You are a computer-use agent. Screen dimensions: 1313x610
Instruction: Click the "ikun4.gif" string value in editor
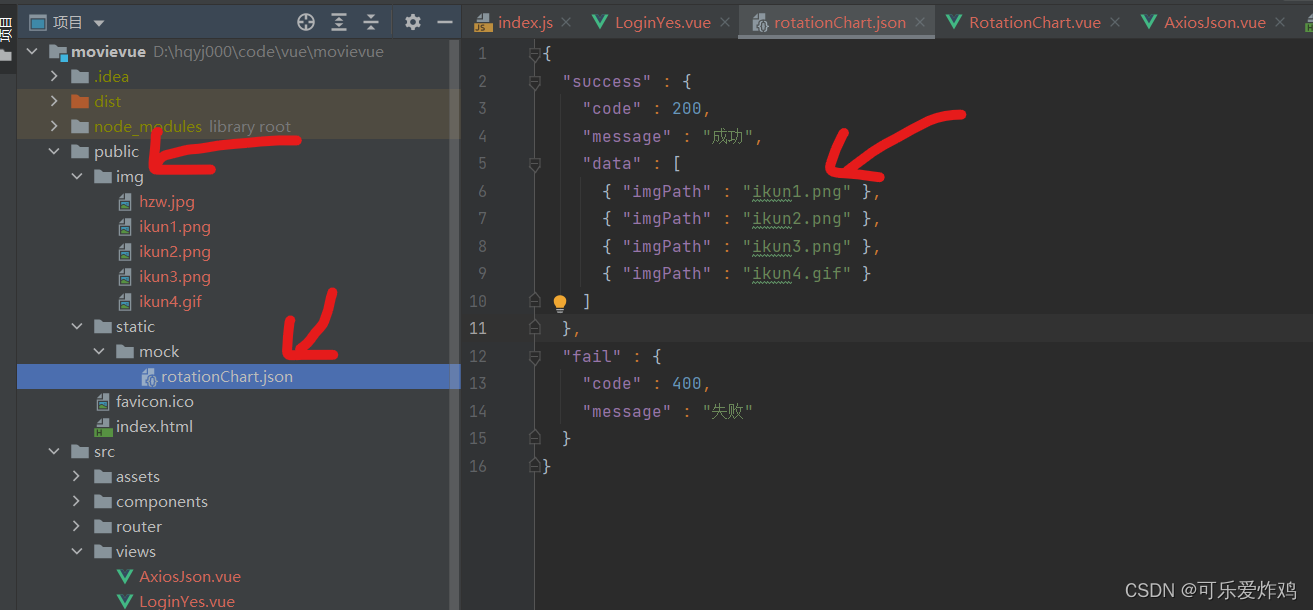[797, 273]
